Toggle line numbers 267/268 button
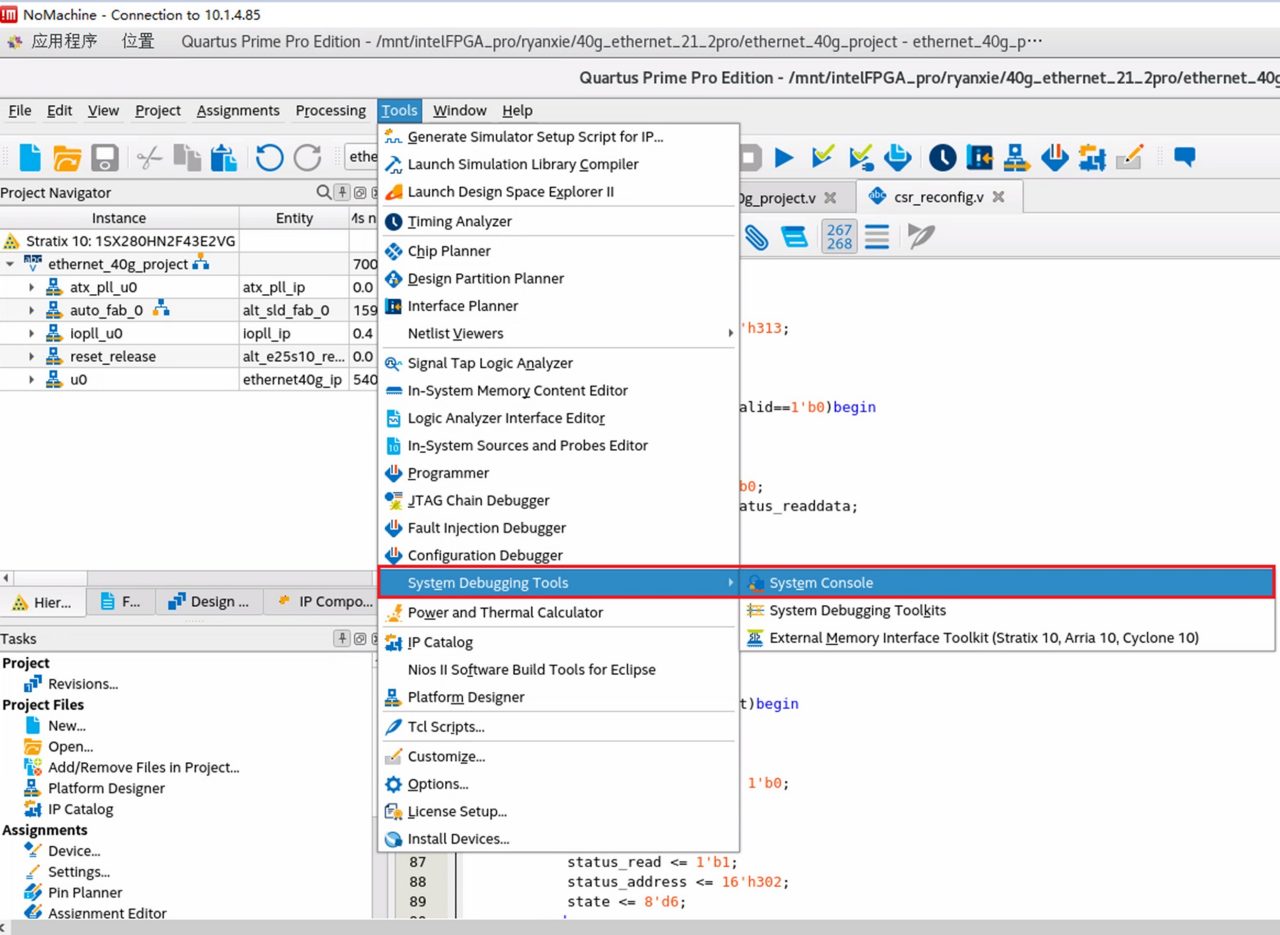 pyautogui.click(x=839, y=237)
